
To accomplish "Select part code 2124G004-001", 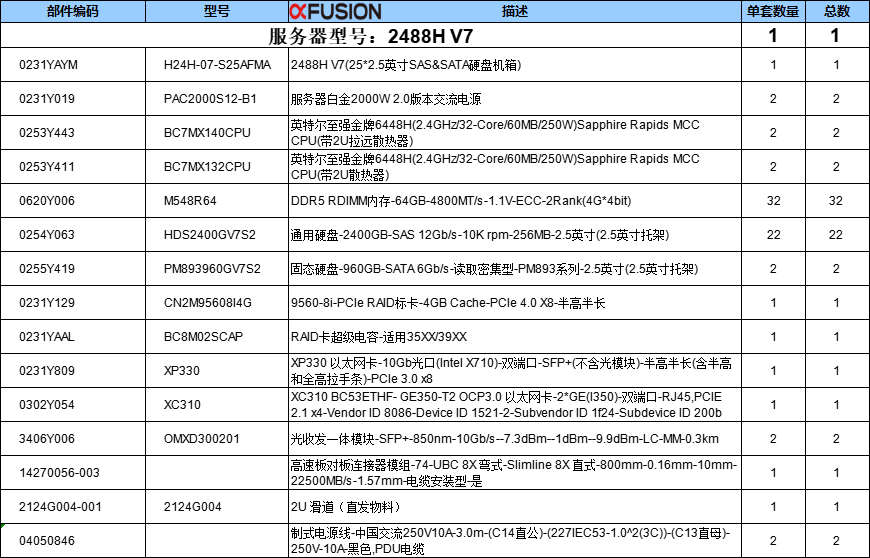I will pos(60,506).
